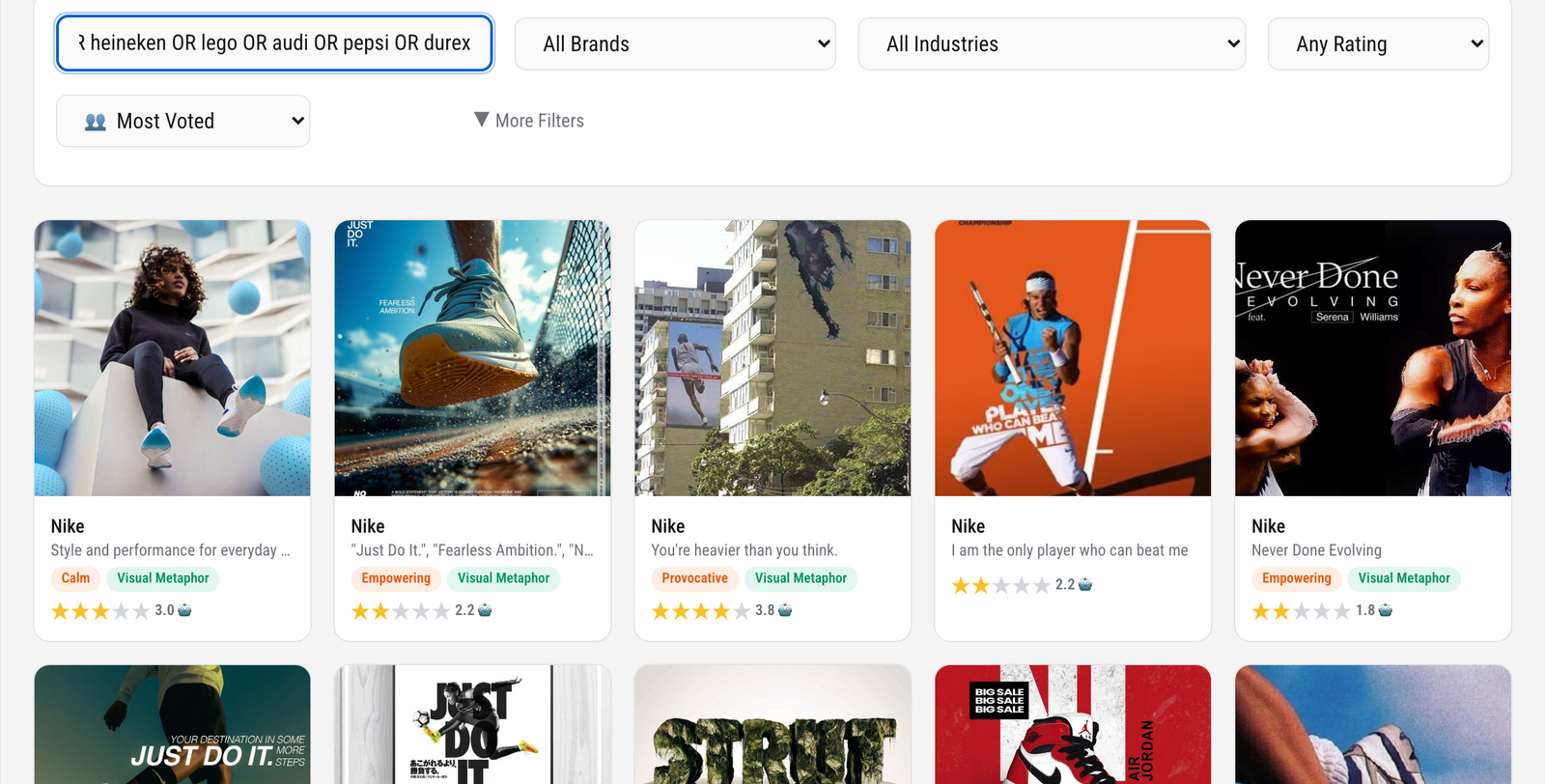Click text "You're heavier than you think."
The width and height of the screenshot is (1545, 784).
click(x=744, y=550)
